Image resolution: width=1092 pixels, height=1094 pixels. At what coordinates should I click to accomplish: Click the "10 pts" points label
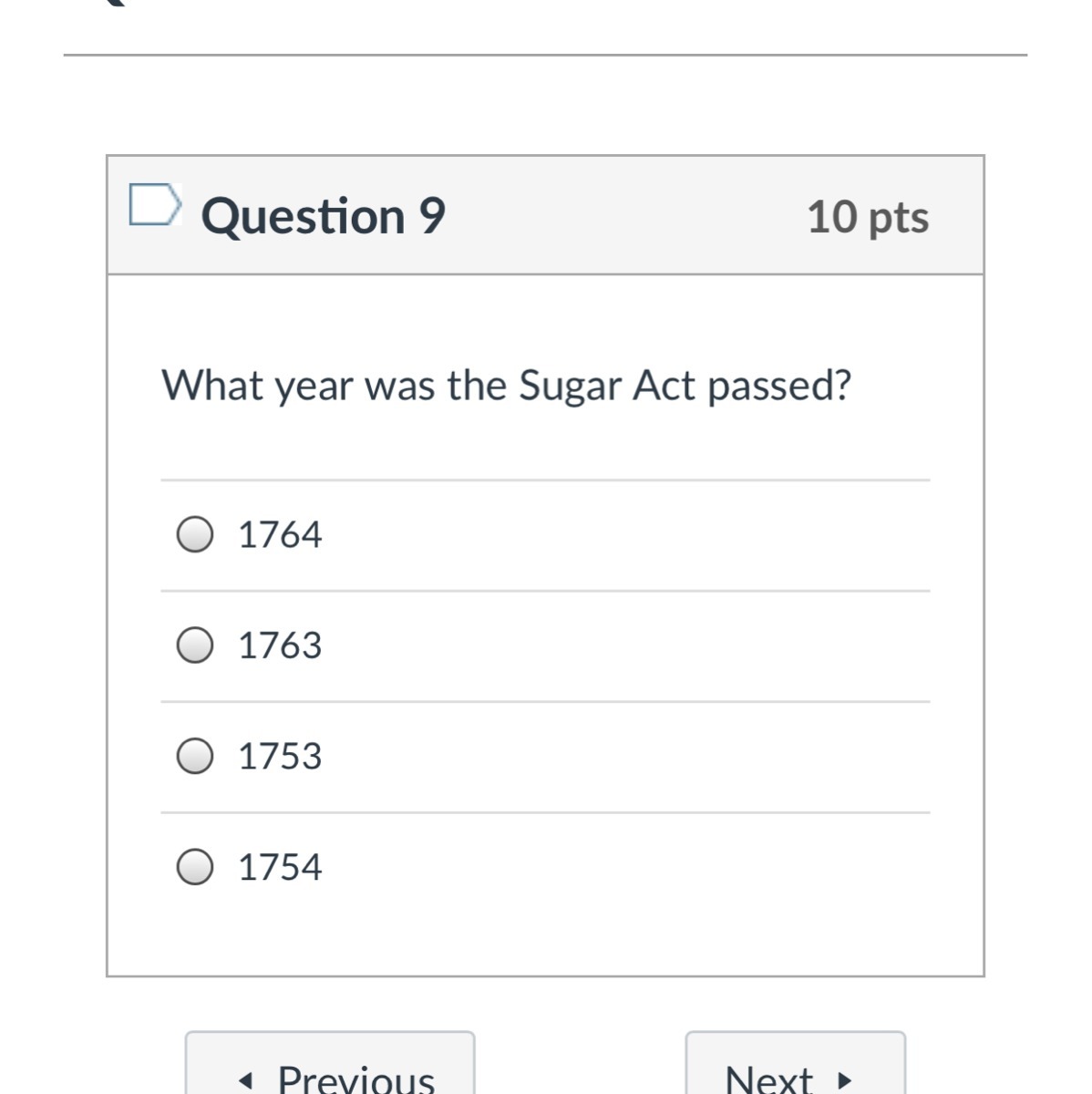pyautogui.click(x=868, y=217)
